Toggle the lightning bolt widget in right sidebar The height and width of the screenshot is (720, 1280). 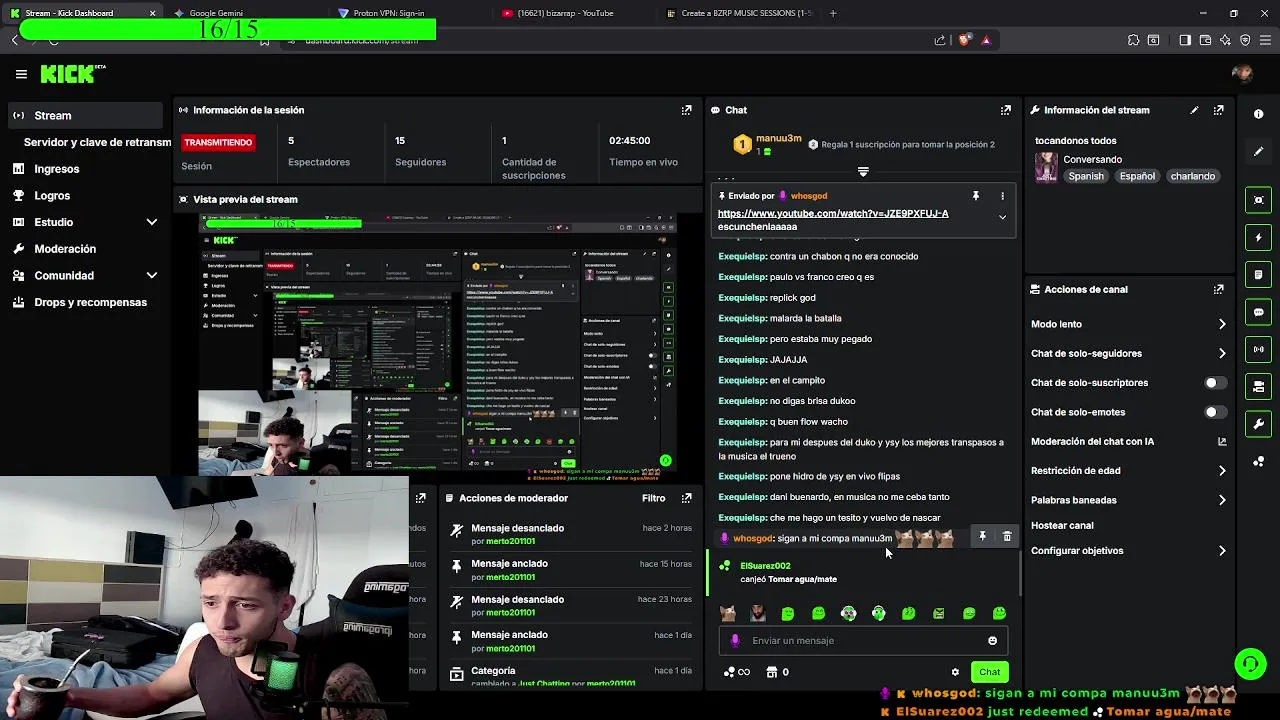pyautogui.click(x=1258, y=238)
